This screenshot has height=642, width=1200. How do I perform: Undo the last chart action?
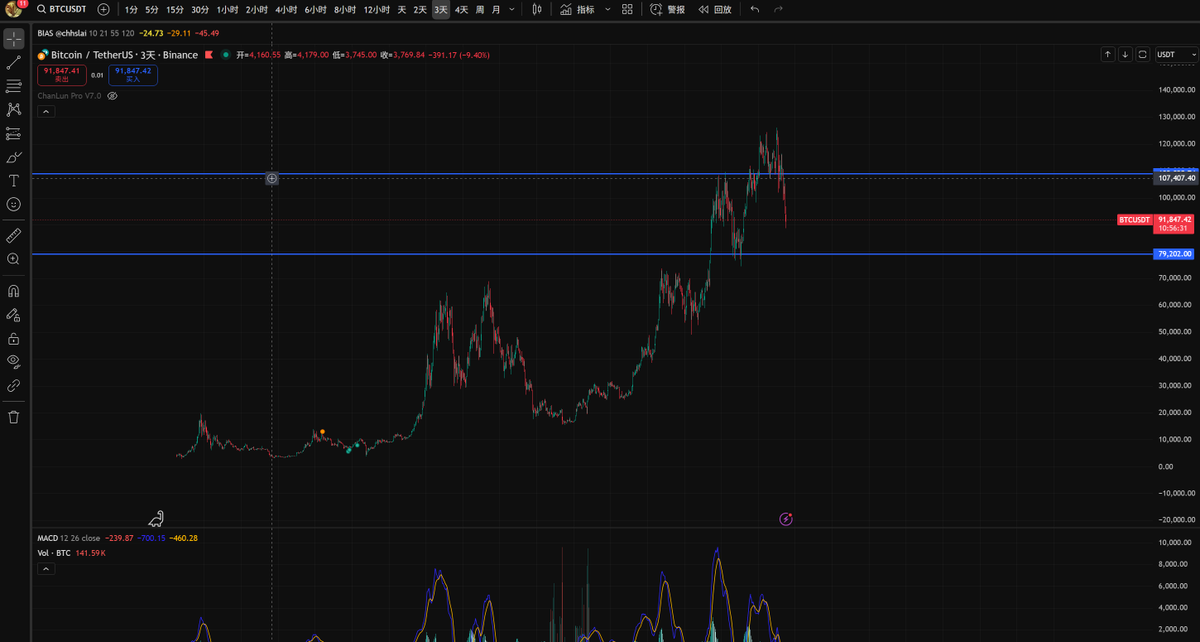(754, 9)
